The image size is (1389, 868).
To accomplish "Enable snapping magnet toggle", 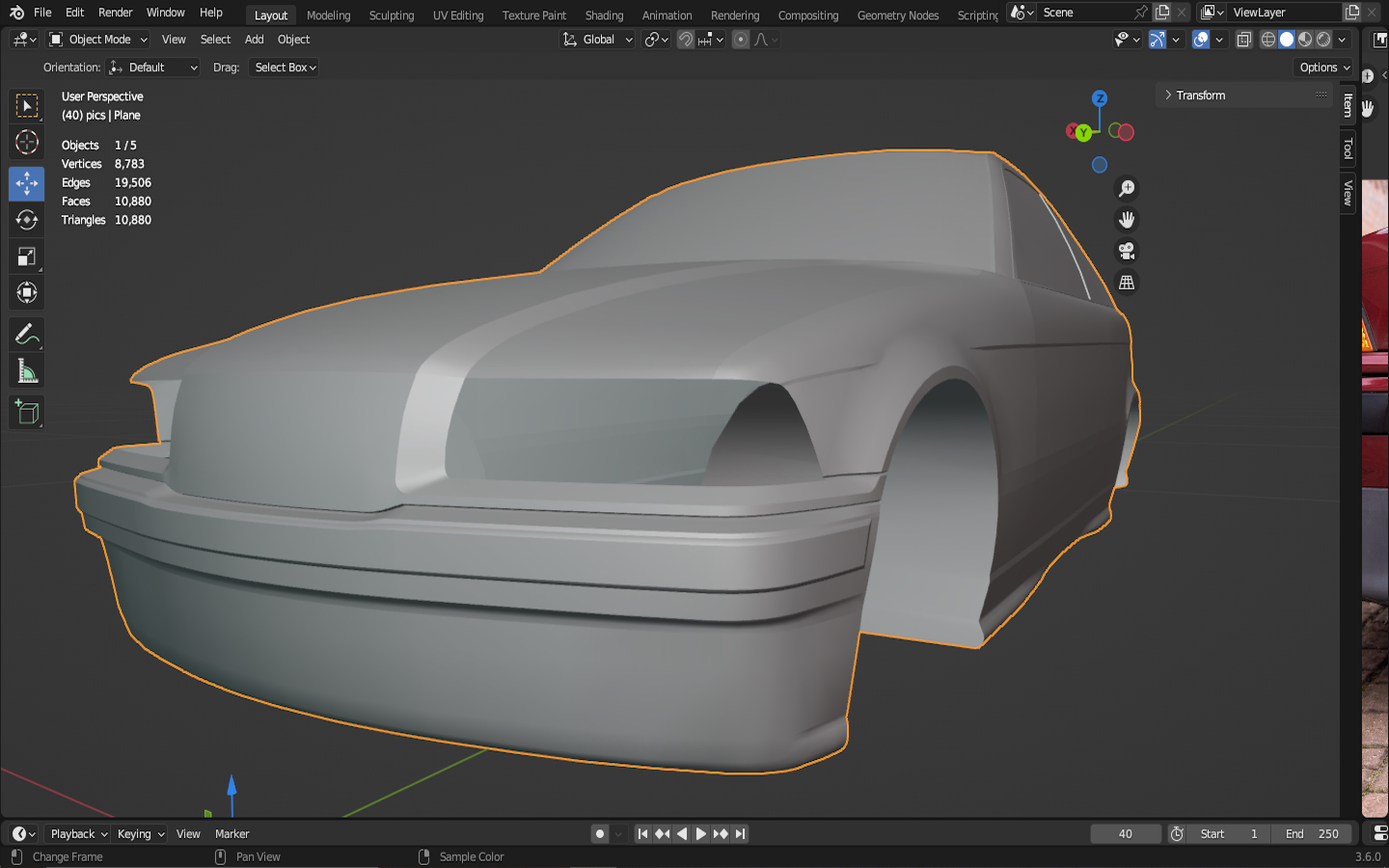I will (686, 40).
